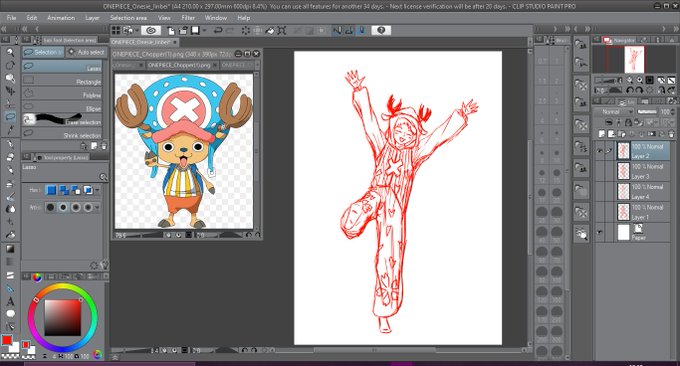This screenshot has height=366, width=680.
Task: Select the Zoom magnifier tool
Action: pos(10,52)
